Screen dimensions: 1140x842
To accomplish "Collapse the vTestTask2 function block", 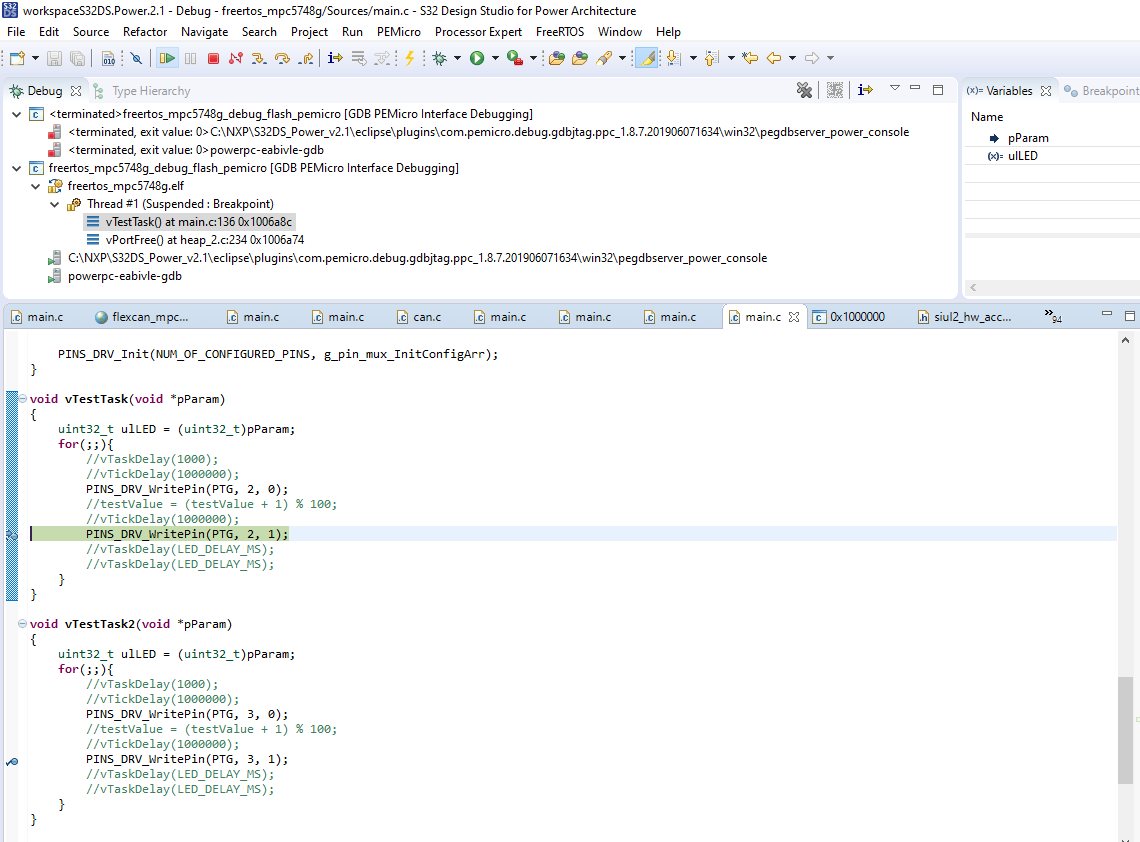I will (22, 623).
